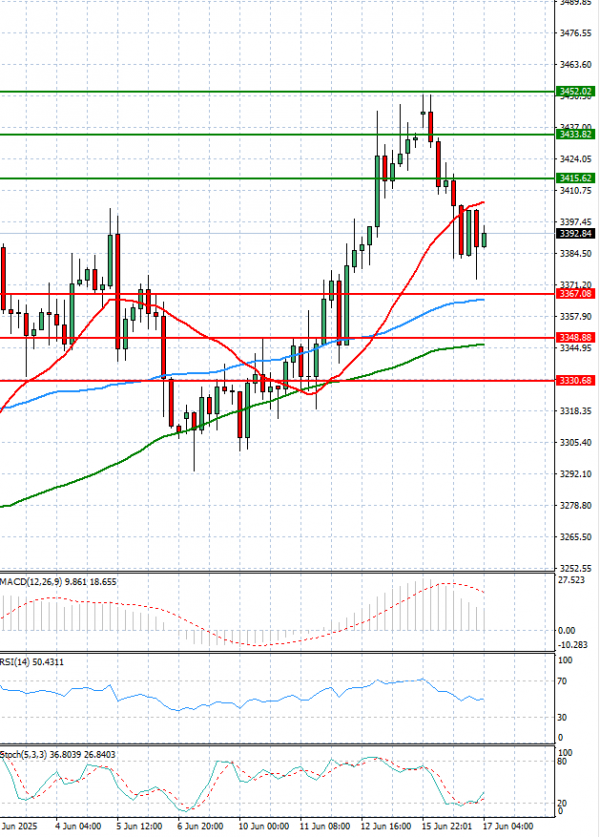Select the red 3330.68 support price tag
This screenshot has height=837, width=600.
pyautogui.click(x=575, y=380)
